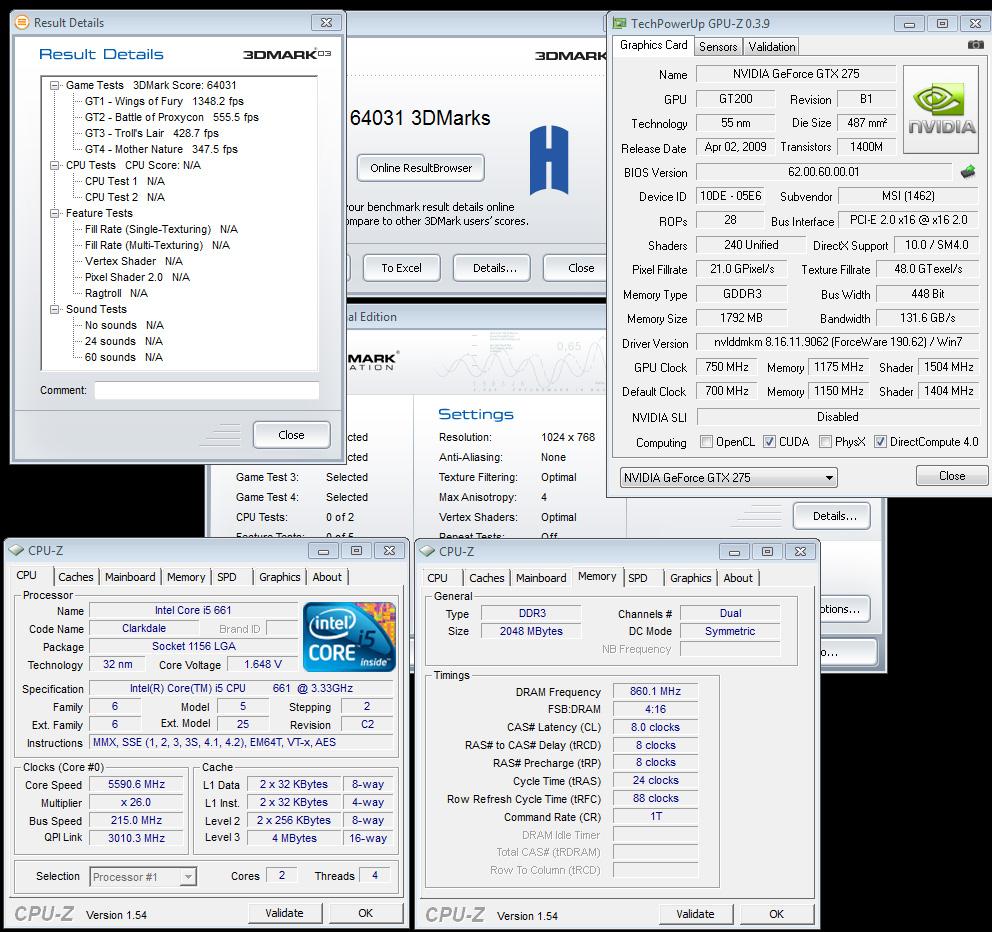Click the Memory Size value 1792 MB
Image resolution: width=992 pixels, height=932 pixels.
point(741,318)
